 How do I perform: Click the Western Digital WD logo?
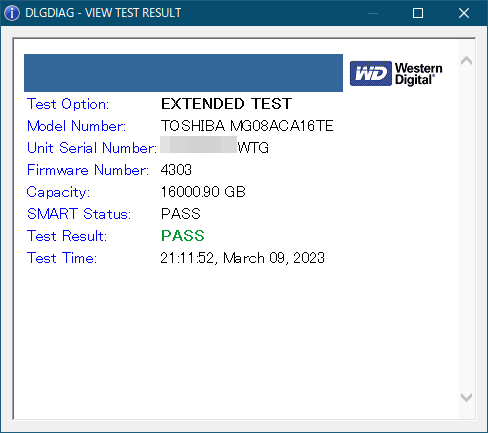point(396,73)
